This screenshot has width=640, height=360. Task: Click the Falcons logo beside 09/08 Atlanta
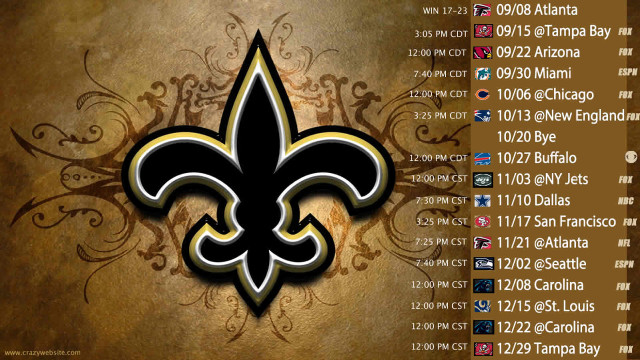click(x=482, y=10)
